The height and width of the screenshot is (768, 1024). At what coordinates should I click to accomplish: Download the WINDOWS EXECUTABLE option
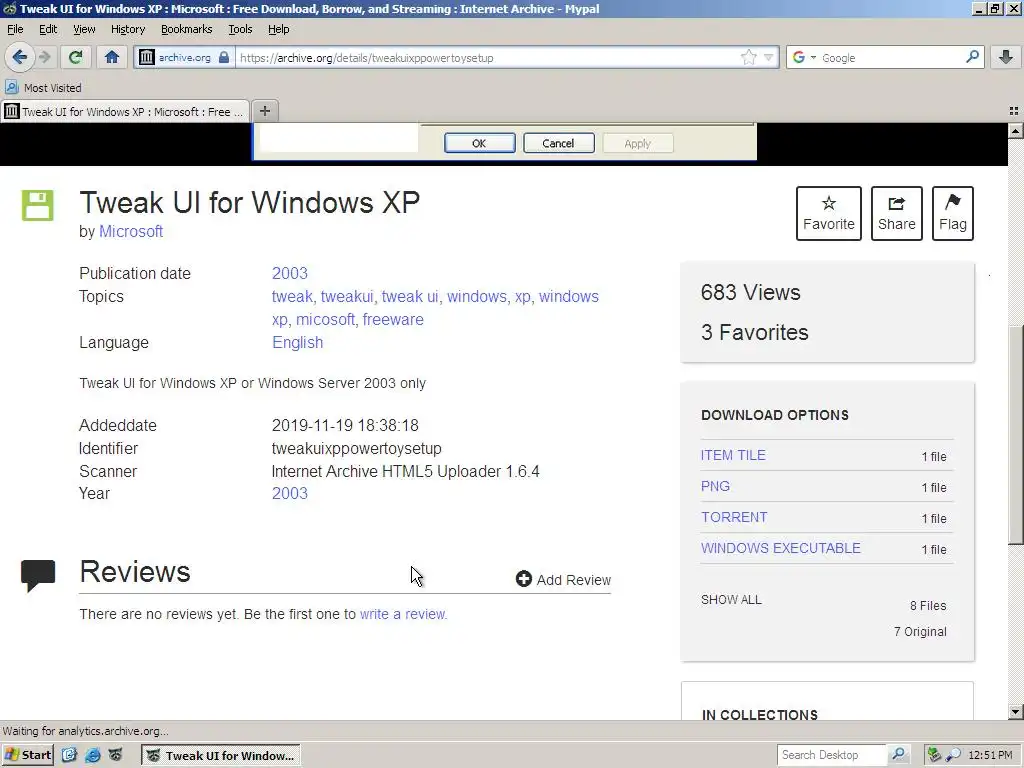coord(780,548)
